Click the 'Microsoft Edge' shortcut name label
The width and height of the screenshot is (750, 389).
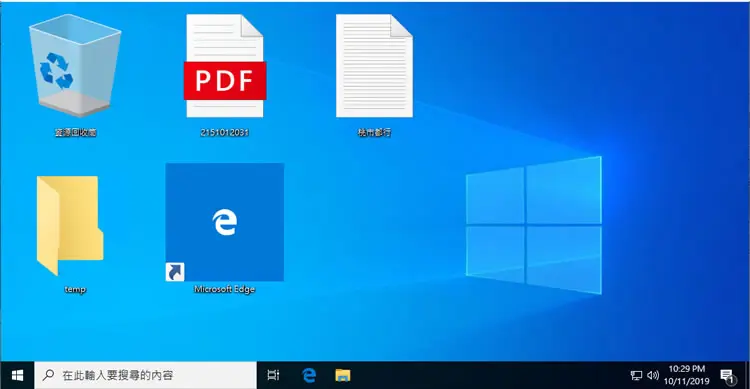click(x=224, y=289)
